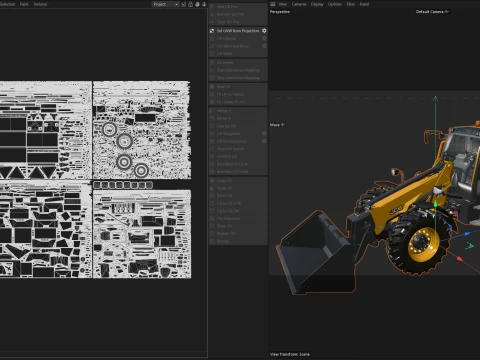
Task: Click the Unstitch UV icon
Action: pos(212,157)
